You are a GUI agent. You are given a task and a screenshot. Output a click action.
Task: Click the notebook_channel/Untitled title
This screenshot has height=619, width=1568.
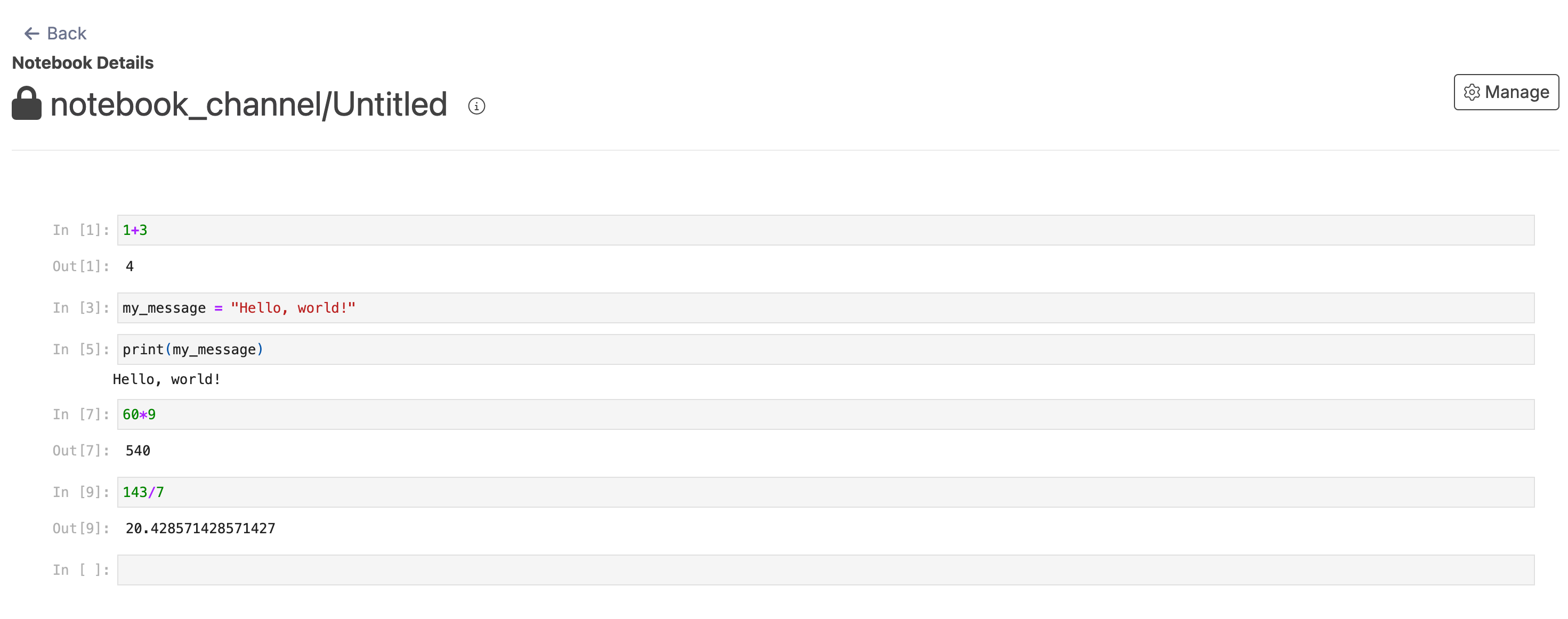coord(248,104)
